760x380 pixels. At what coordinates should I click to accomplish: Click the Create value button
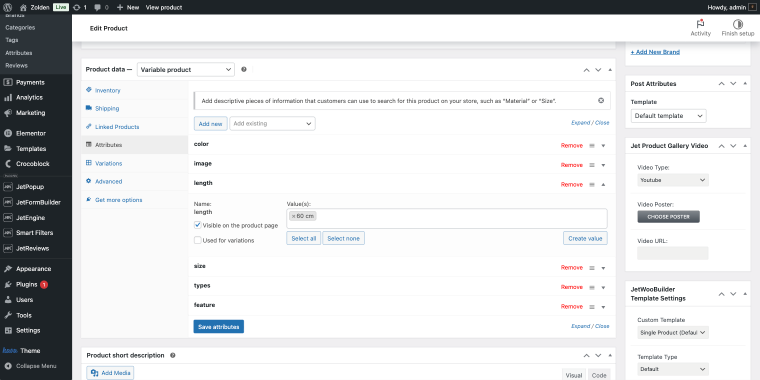585,238
